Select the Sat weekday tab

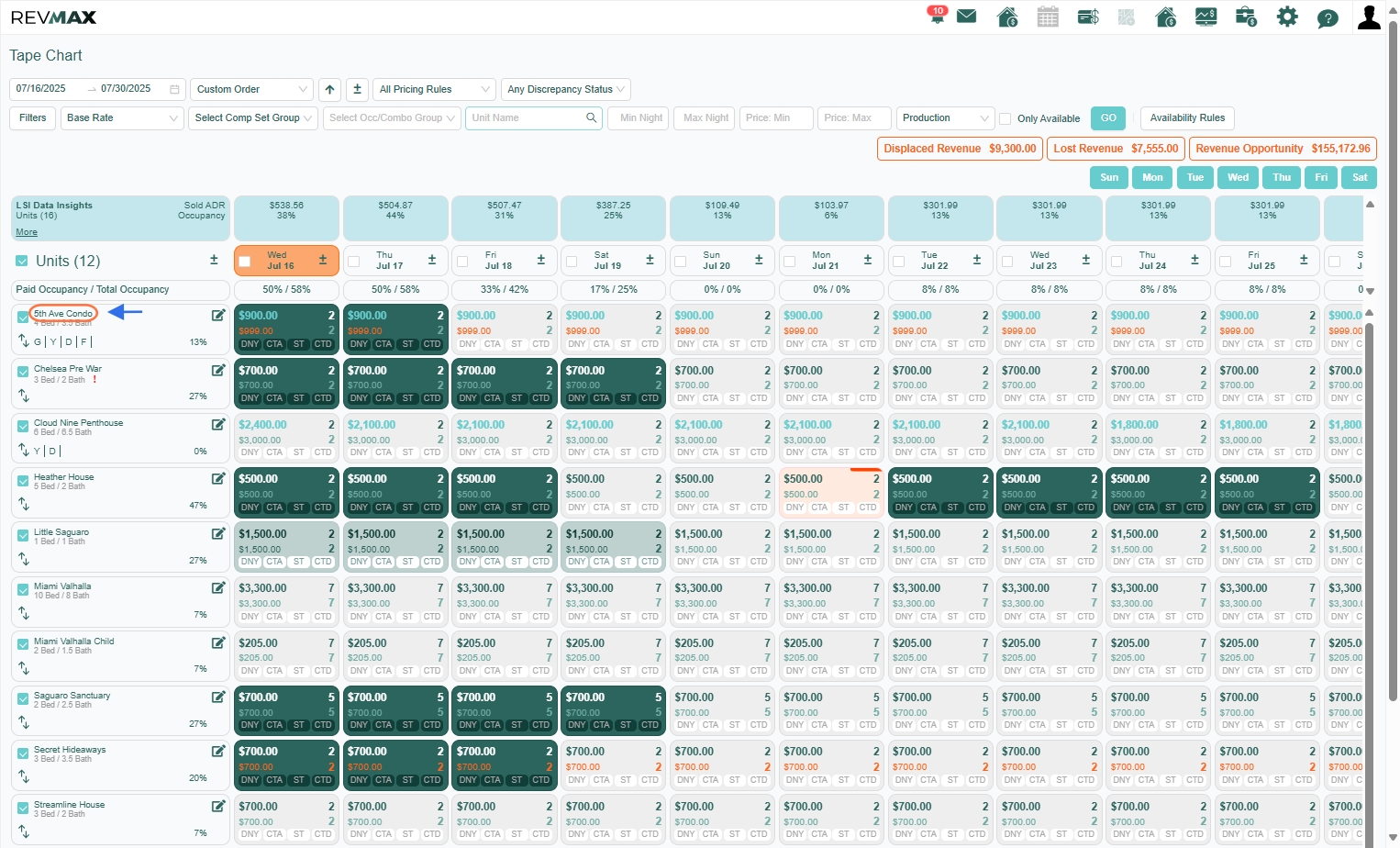point(1360,177)
